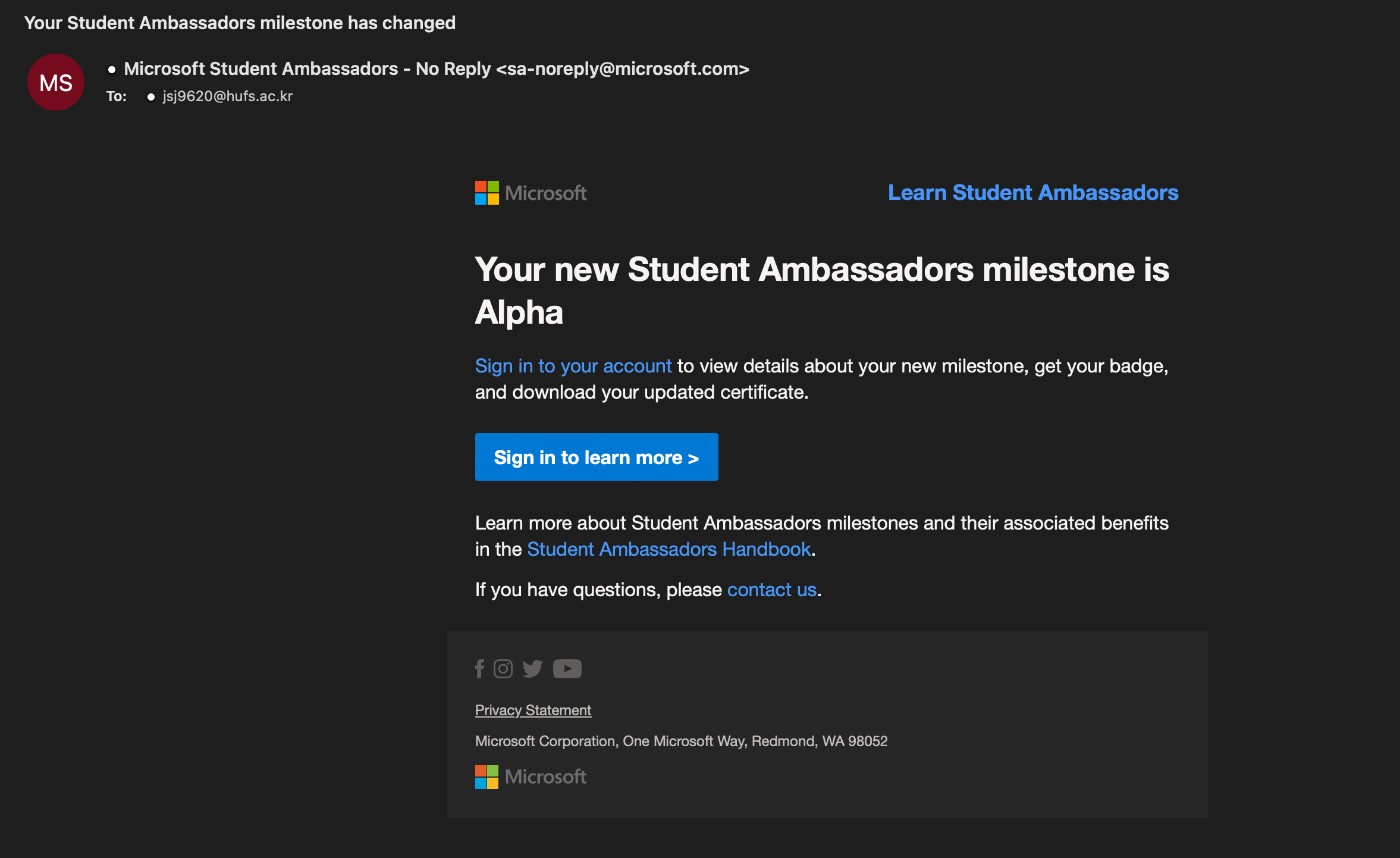Click the MS sender avatar circle
This screenshot has width=1400, height=858.
pos(56,82)
